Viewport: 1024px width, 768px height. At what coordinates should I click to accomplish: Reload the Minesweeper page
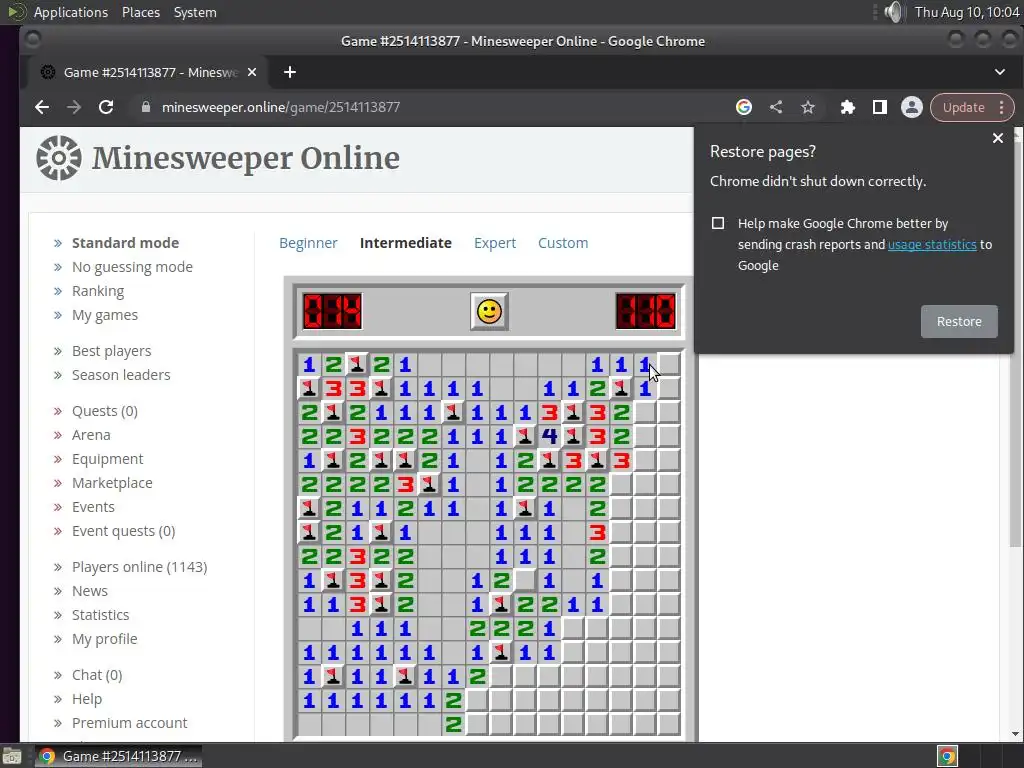click(106, 107)
